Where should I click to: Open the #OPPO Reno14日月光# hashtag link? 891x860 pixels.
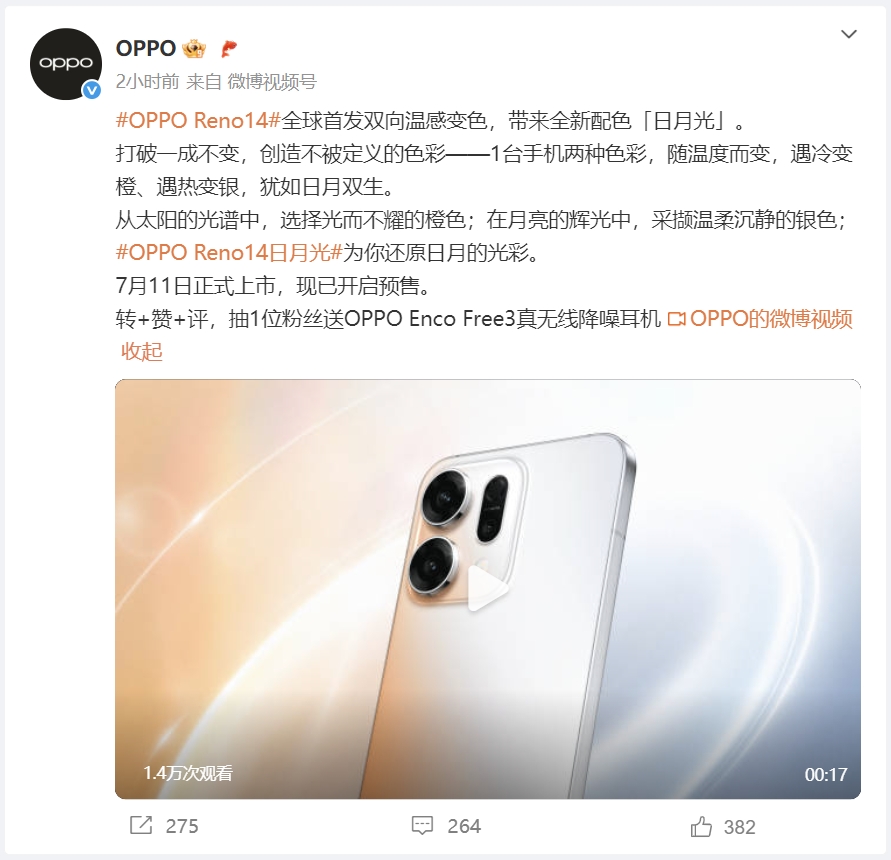tap(229, 252)
